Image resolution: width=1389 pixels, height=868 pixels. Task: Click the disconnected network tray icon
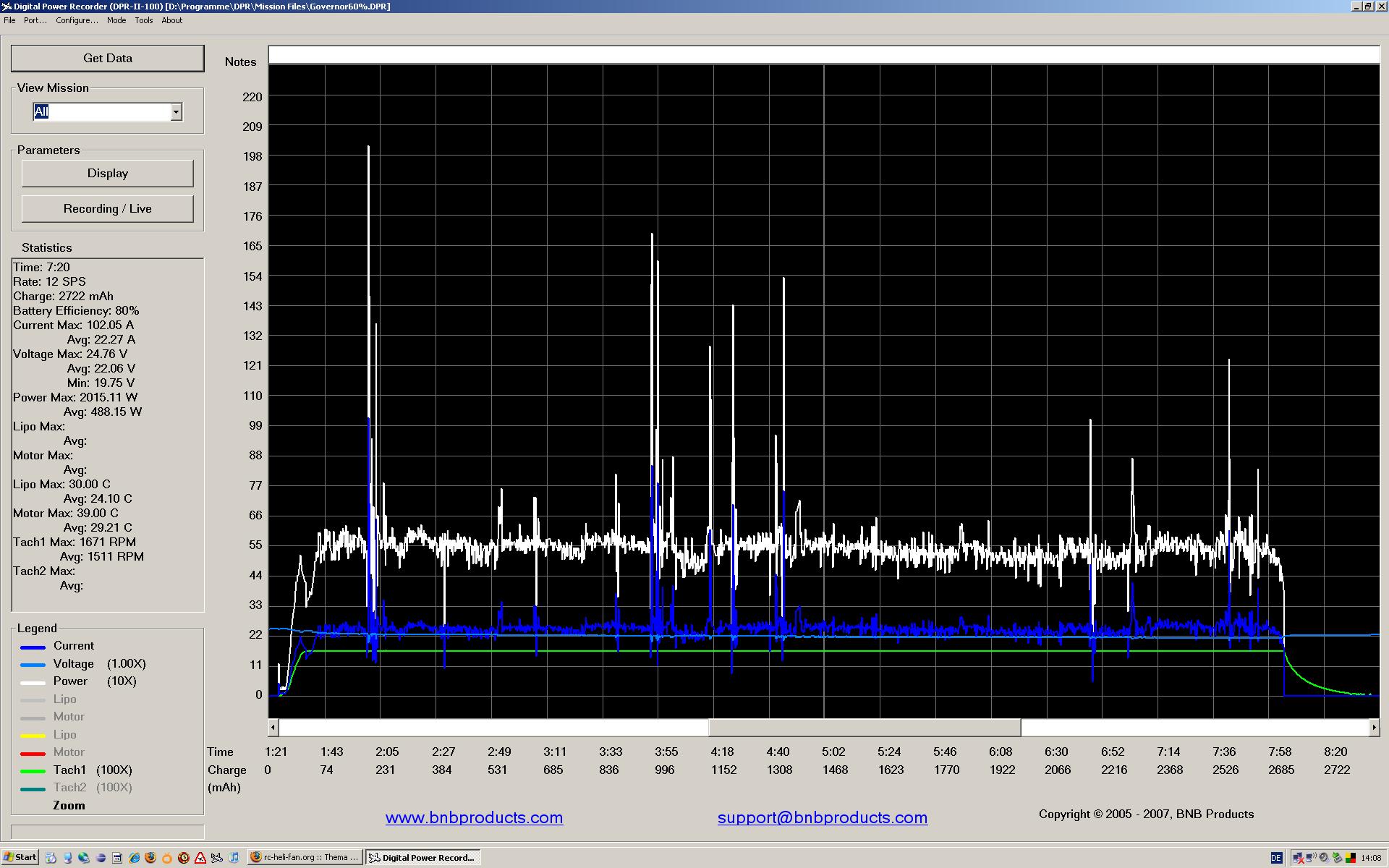(x=1299, y=858)
